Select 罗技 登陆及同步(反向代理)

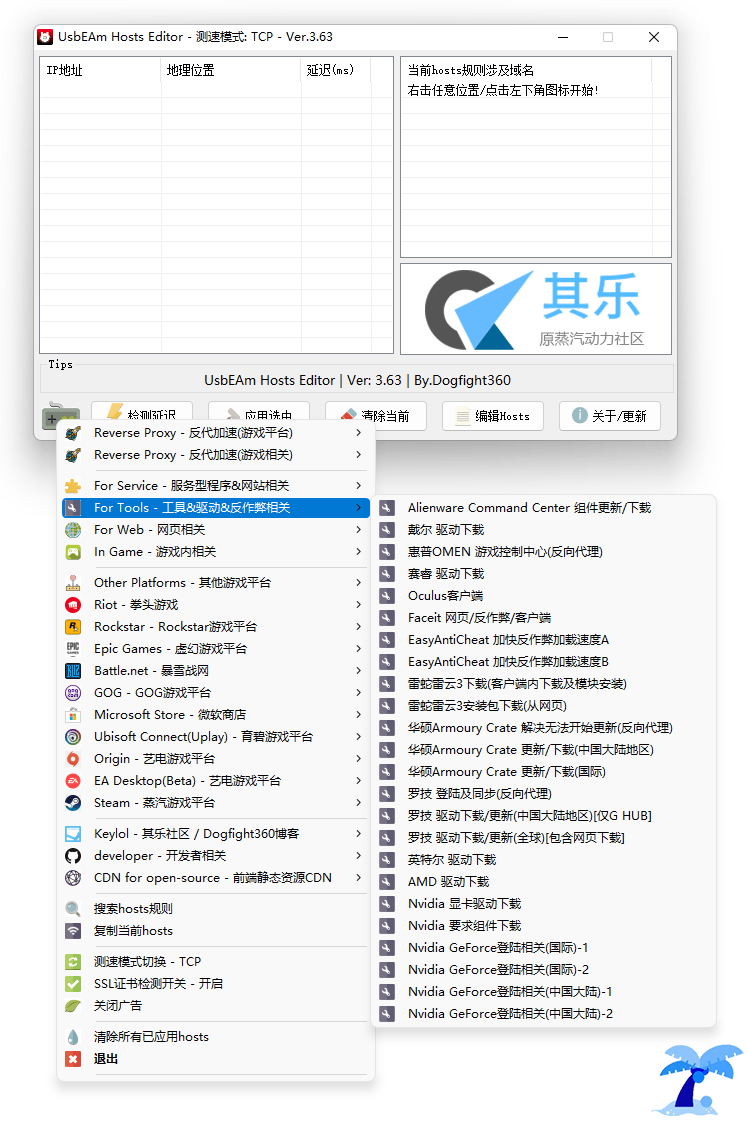[542, 794]
